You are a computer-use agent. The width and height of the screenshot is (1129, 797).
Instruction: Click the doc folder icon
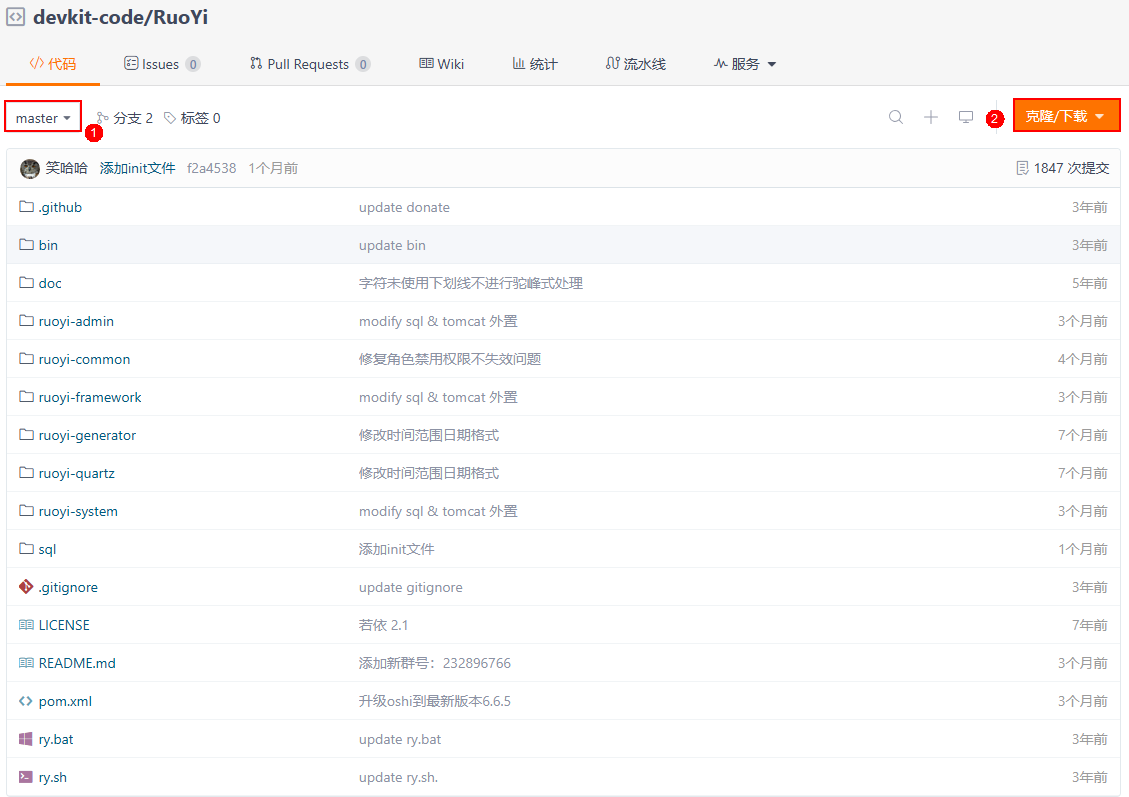click(x=27, y=283)
